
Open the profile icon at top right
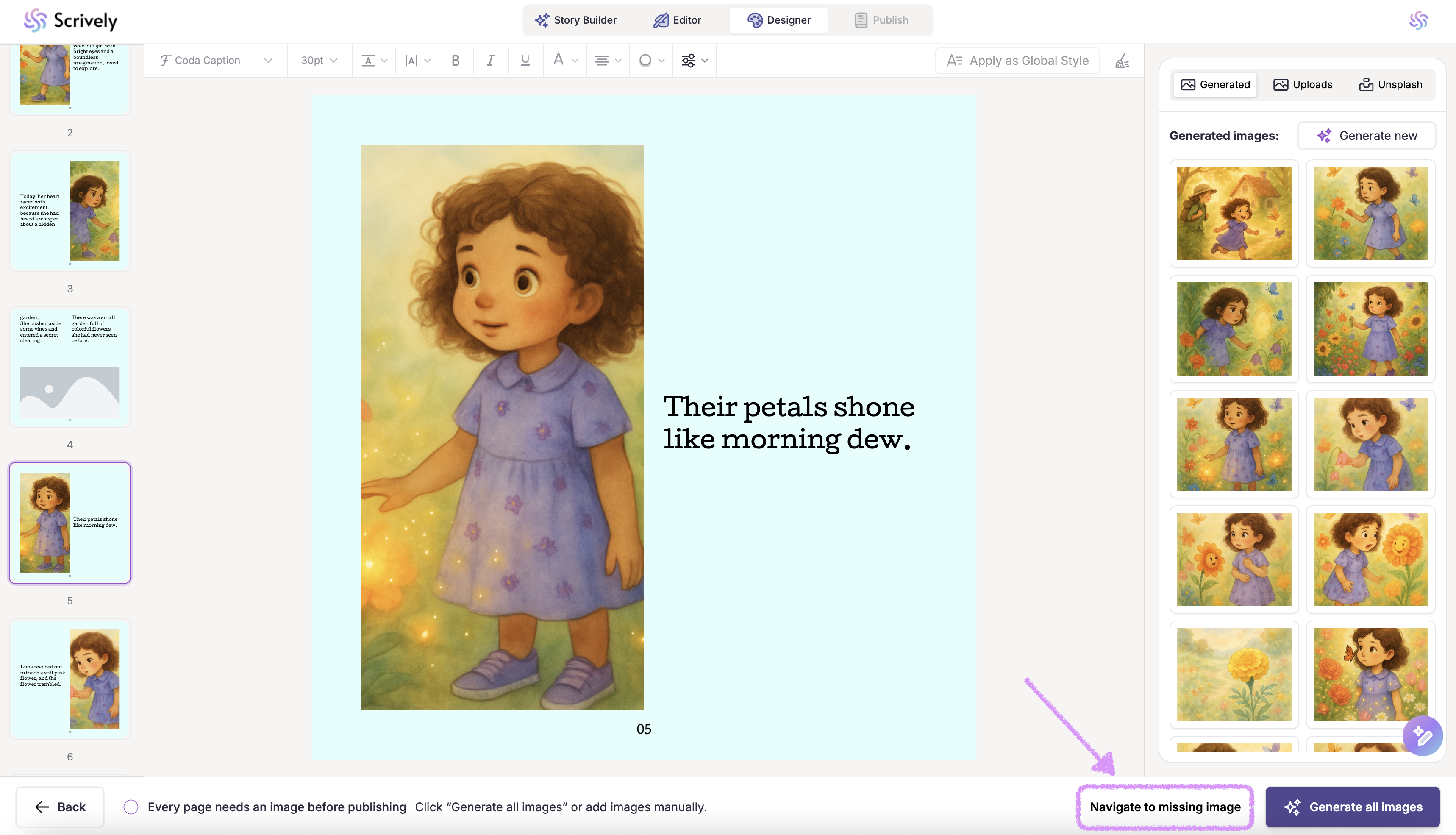[1418, 21]
